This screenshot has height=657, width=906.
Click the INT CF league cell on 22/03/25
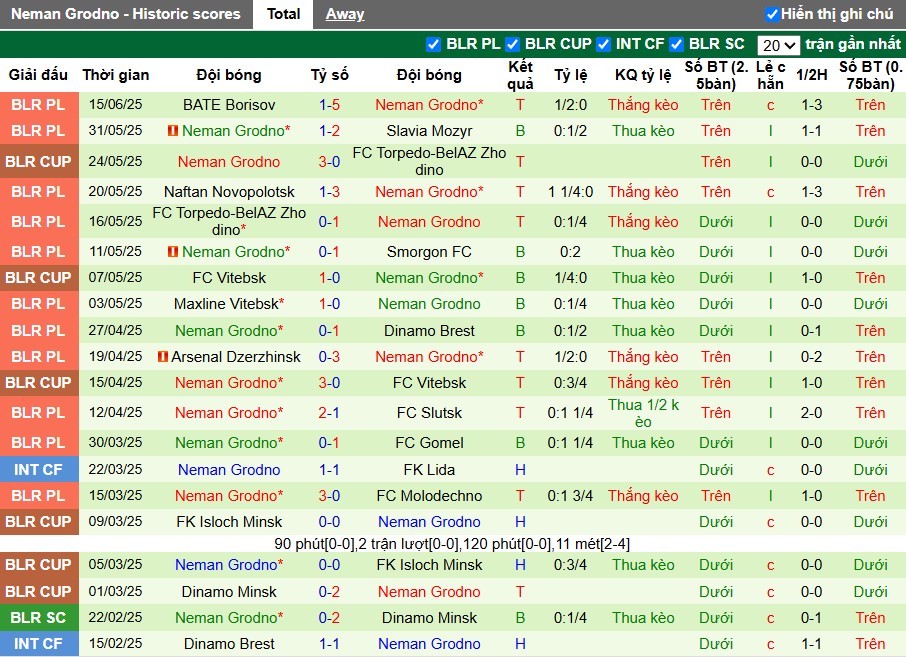click(38, 470)
